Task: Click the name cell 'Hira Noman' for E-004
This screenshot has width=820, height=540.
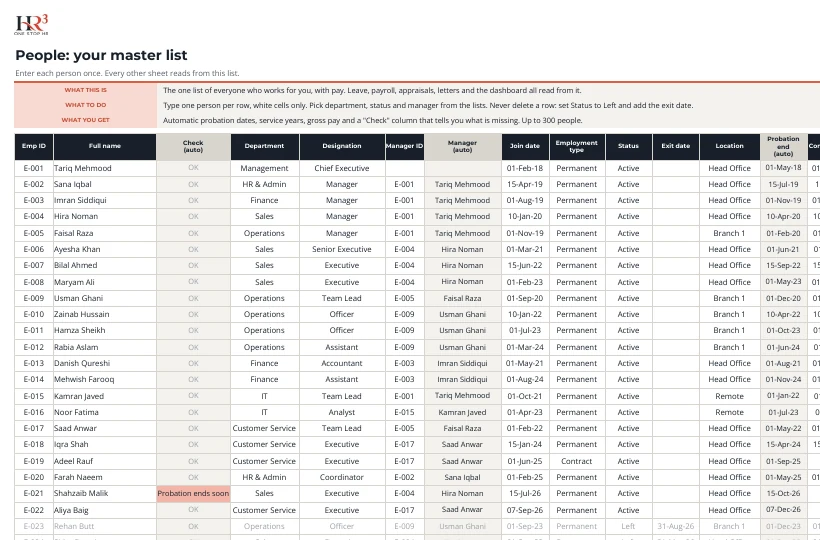Action: pos(105,216)
